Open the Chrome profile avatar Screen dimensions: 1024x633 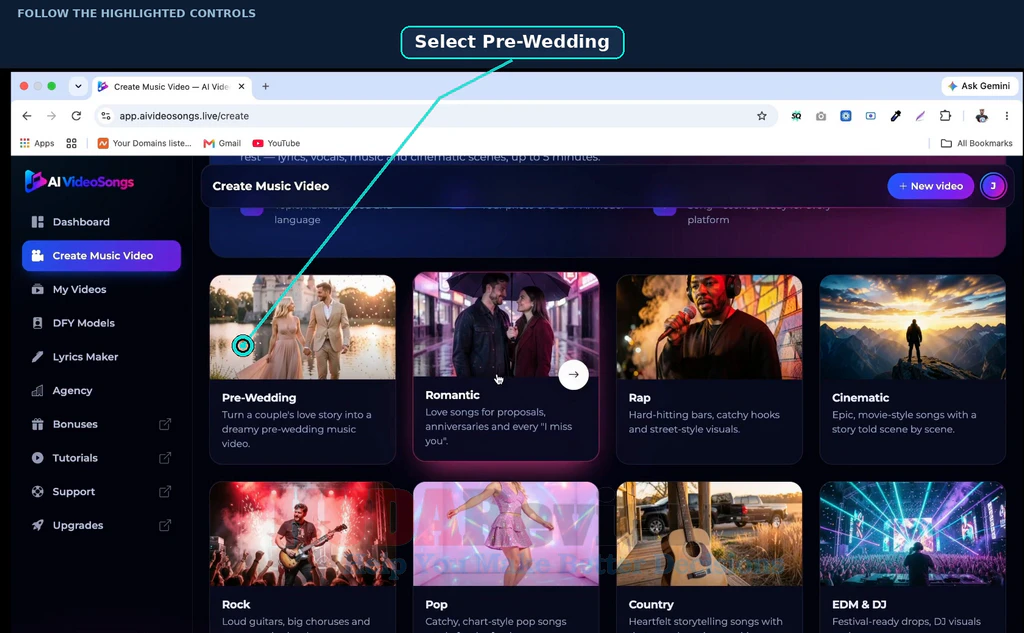coord(982,116)
